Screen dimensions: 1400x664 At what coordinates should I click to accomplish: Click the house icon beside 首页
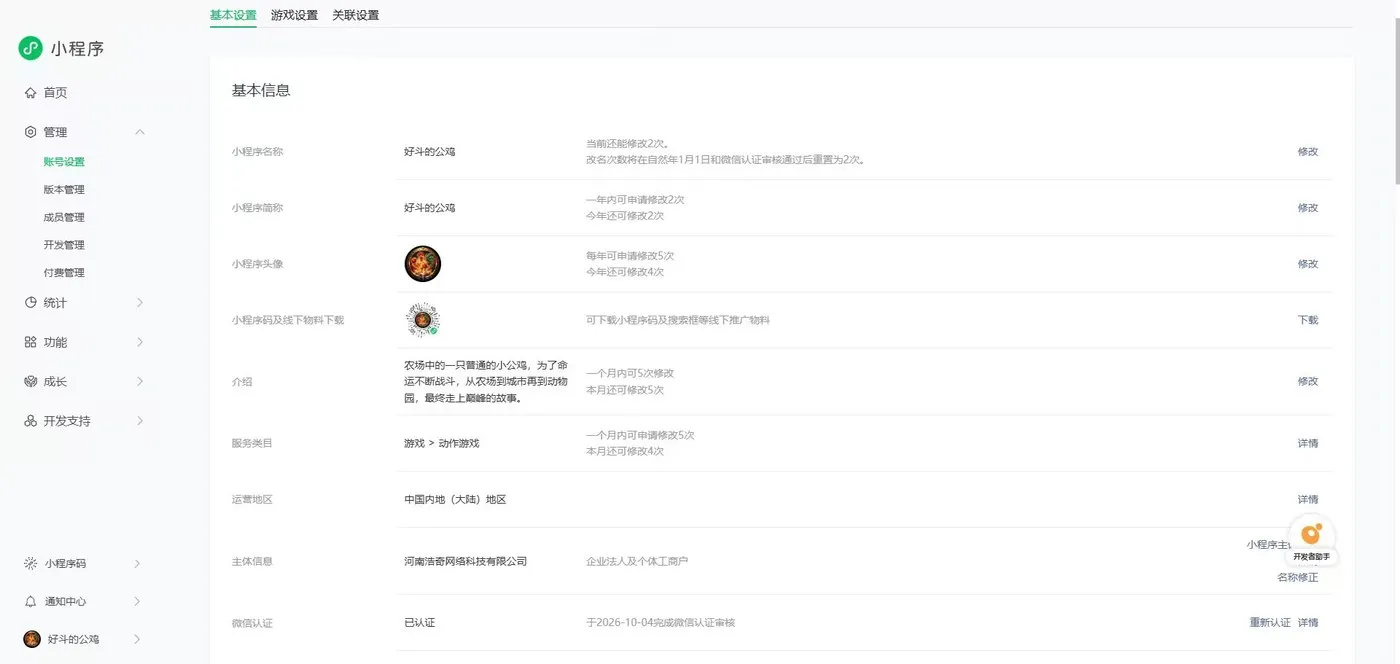coord(30,93)
